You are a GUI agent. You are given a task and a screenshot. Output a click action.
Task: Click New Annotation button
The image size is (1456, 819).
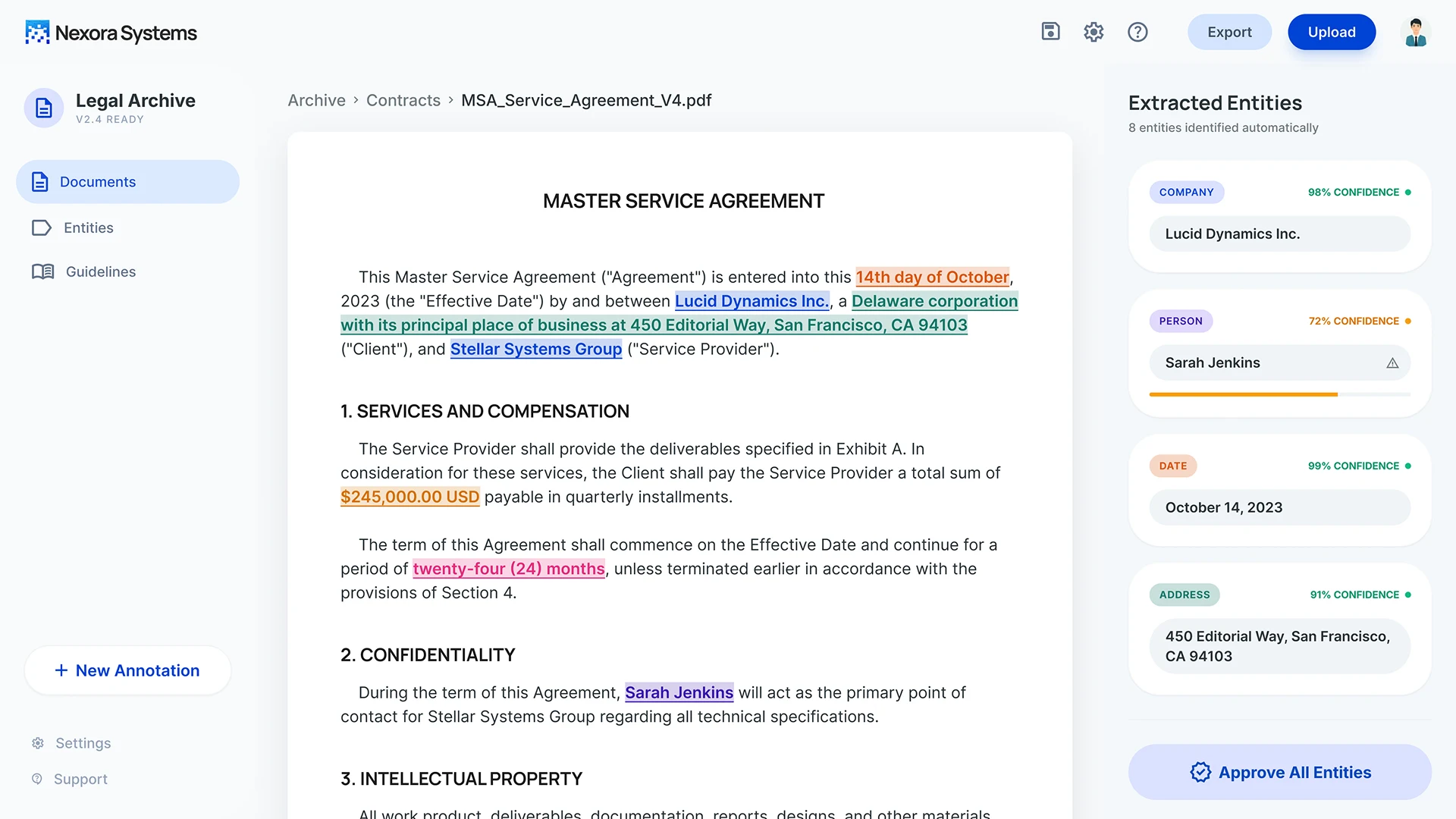point(127,670)
